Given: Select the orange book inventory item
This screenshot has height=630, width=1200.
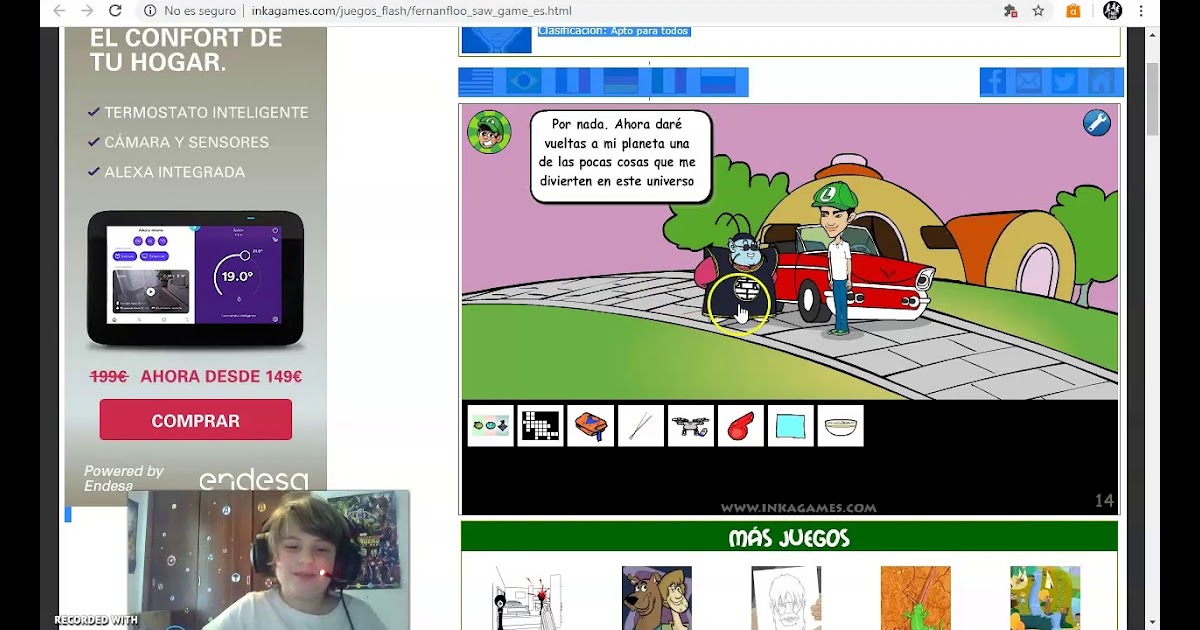Looking at the screenshot, I should point(591,426).
